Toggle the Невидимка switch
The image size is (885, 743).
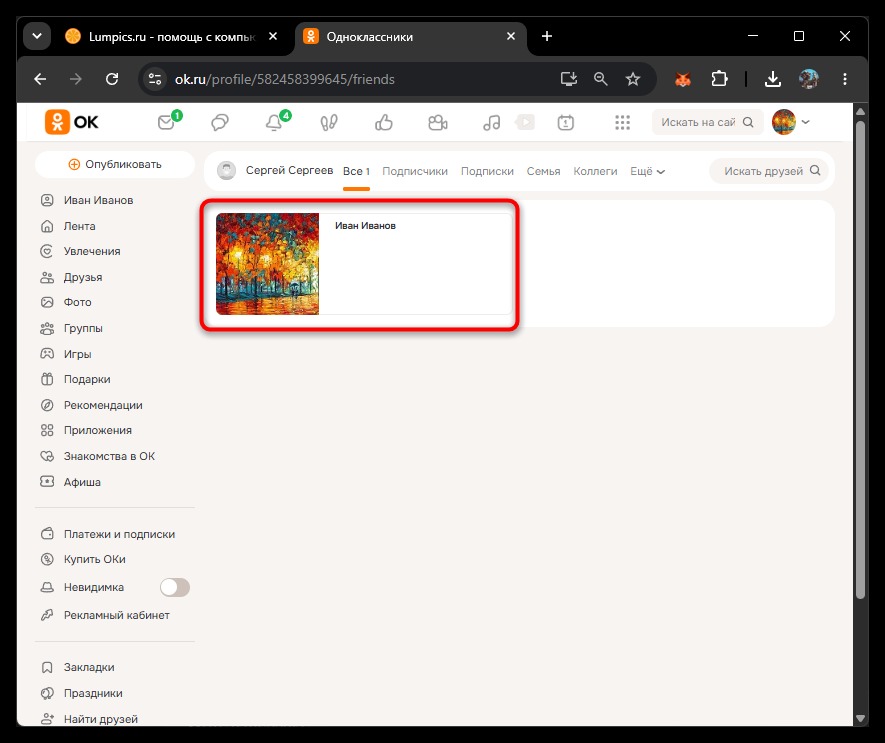(175, 587)
